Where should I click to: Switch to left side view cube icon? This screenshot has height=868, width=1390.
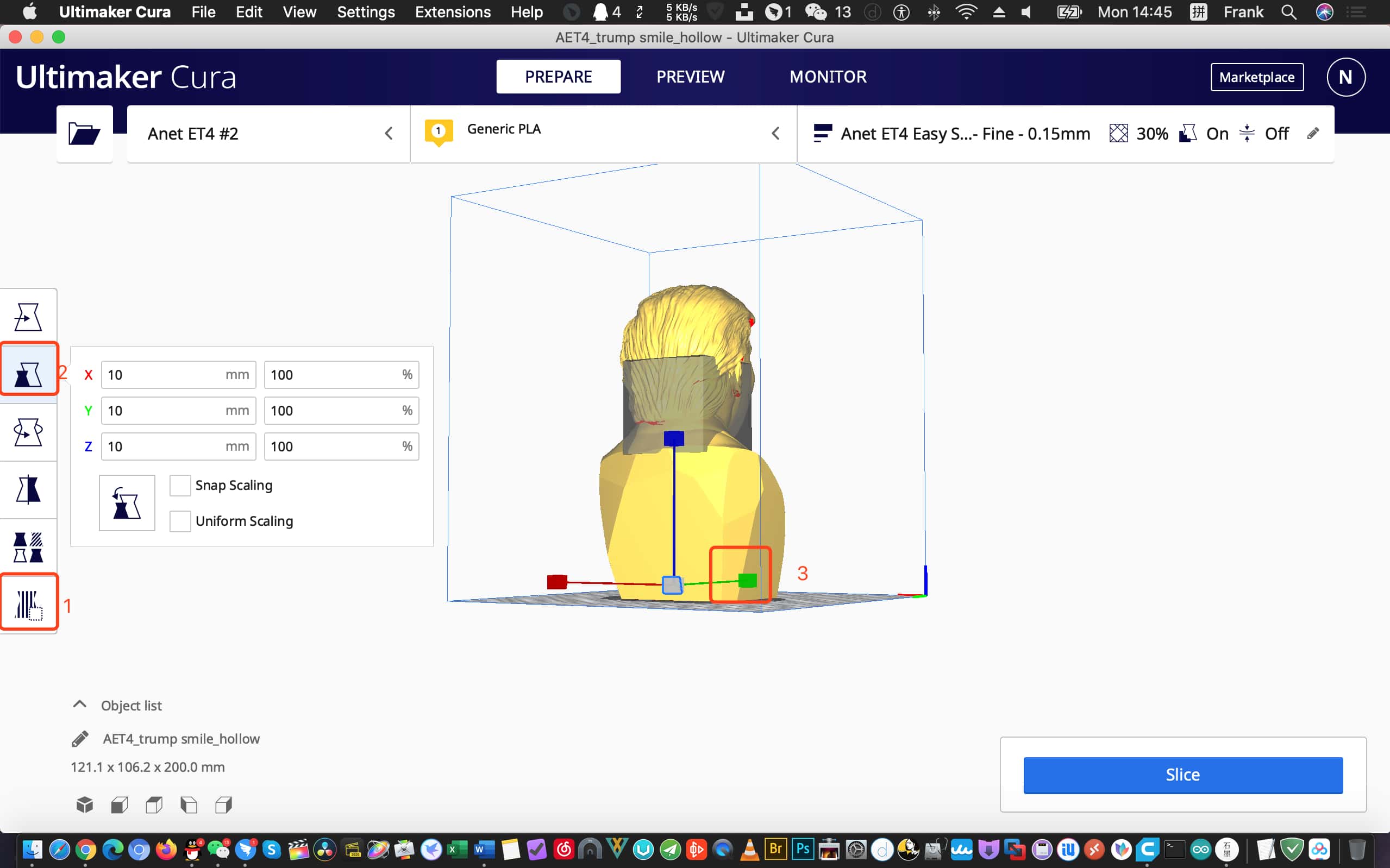(189, 805)
